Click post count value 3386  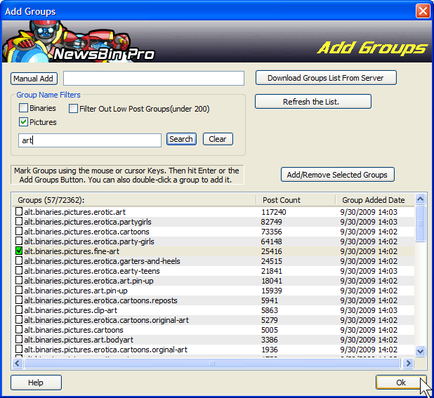tap(269, 340)
